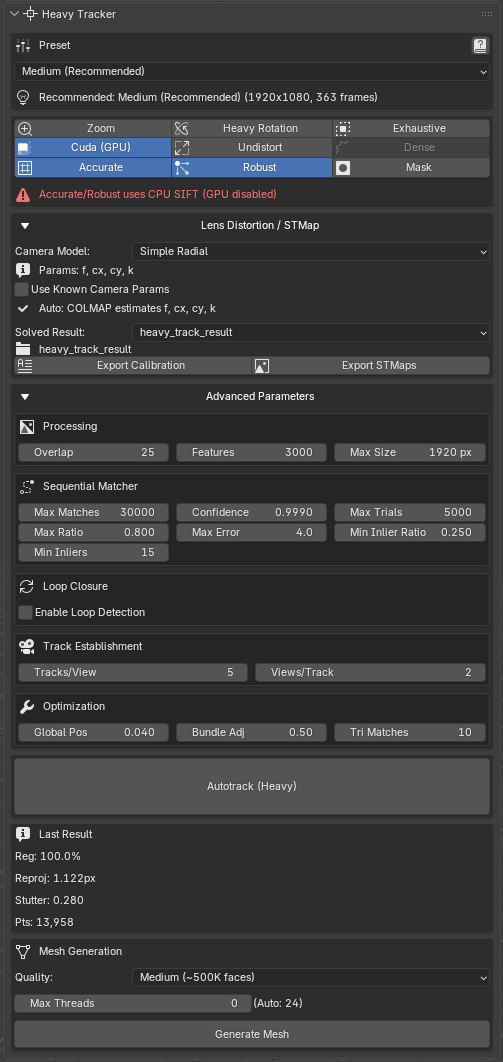Viewport: 503px width, 1062px height.
Task: Click Export Calibration button
Action: tap(133, 366)
